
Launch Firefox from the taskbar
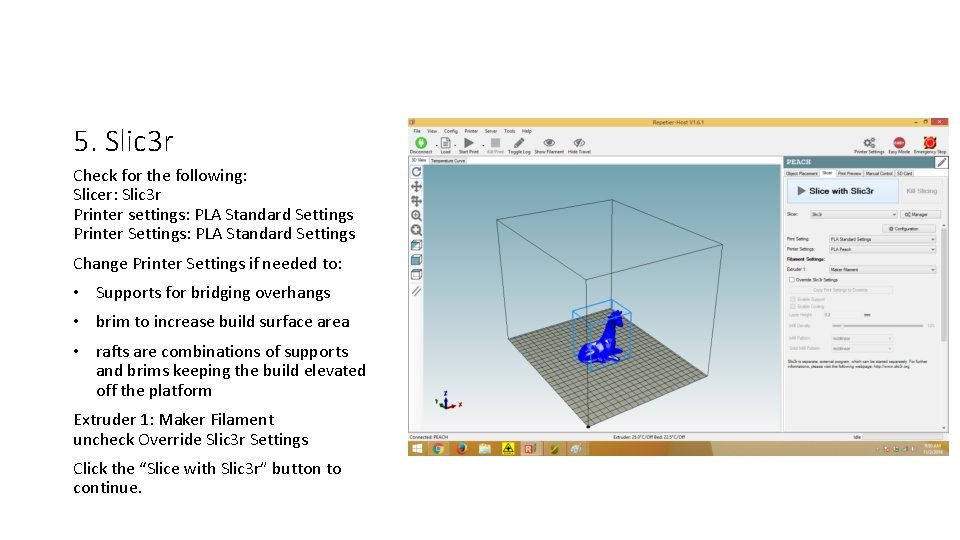462,449
